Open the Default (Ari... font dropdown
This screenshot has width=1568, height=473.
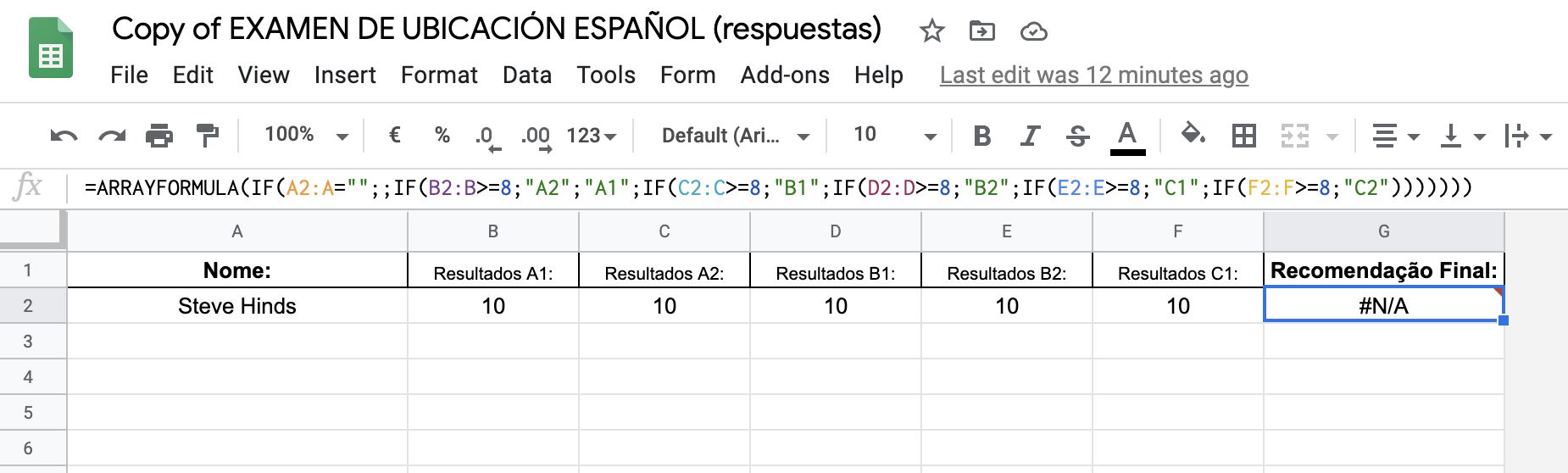(736, 136)
